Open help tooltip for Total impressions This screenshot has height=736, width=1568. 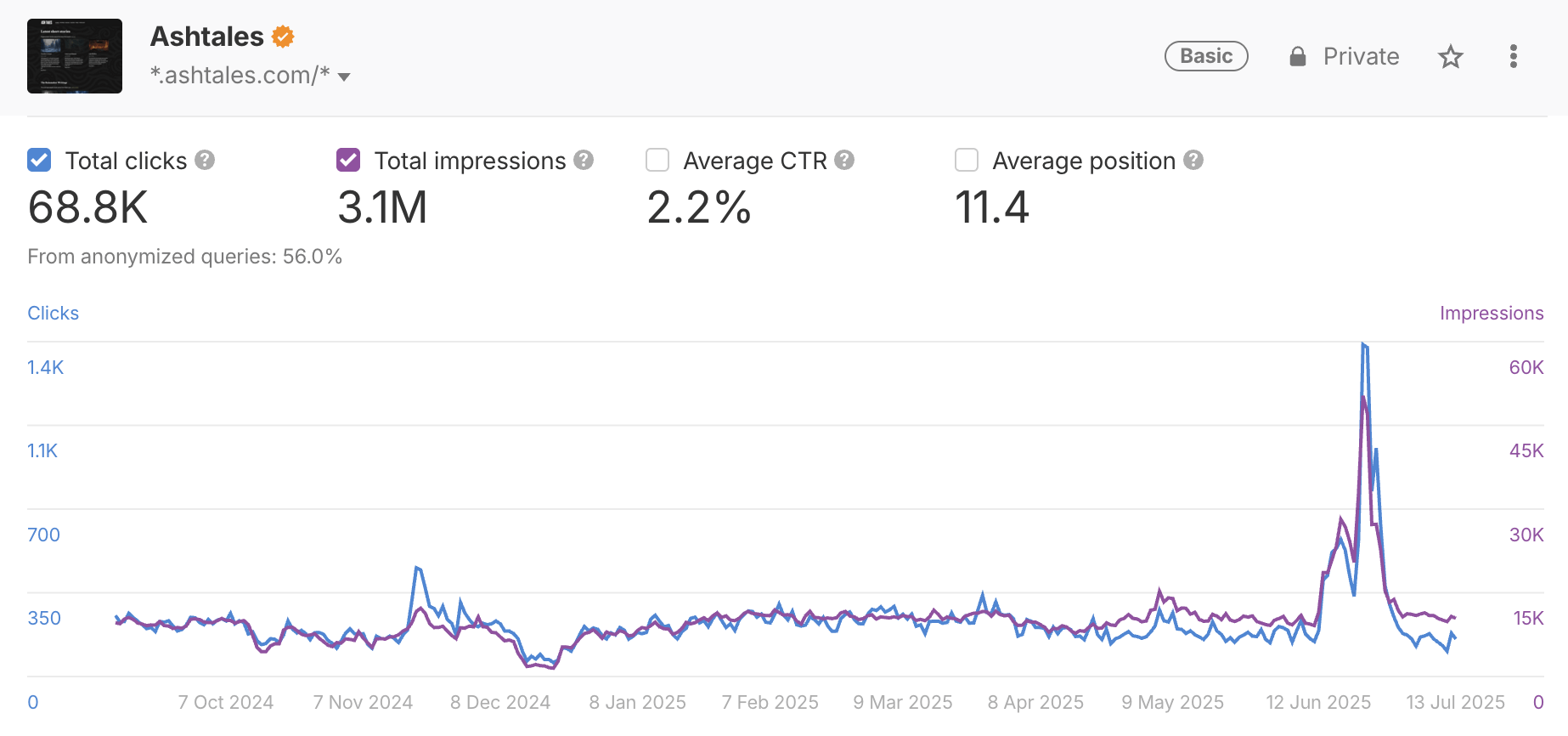pos(584,160)
